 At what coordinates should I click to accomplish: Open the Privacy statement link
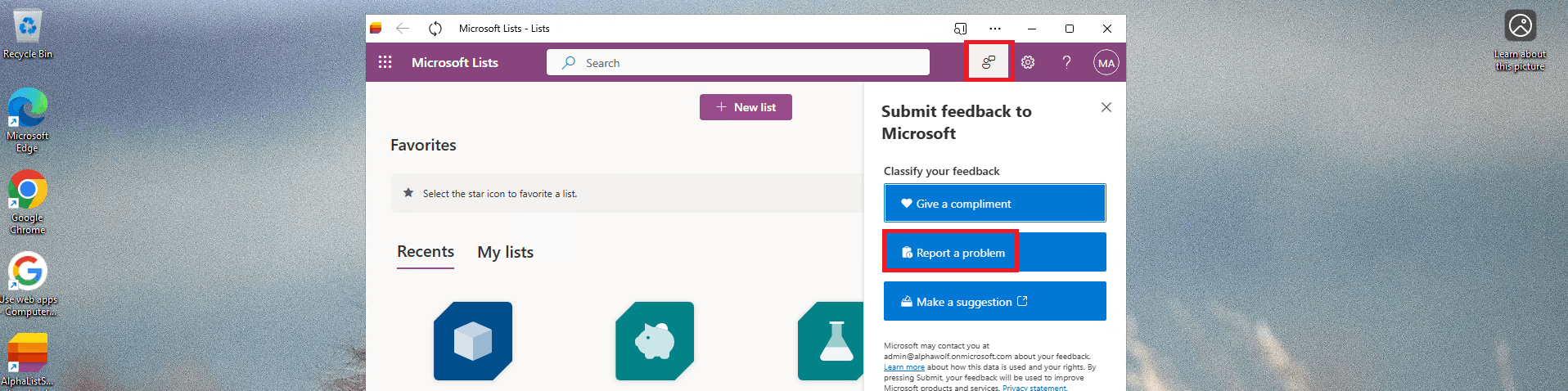(1034, 387)
